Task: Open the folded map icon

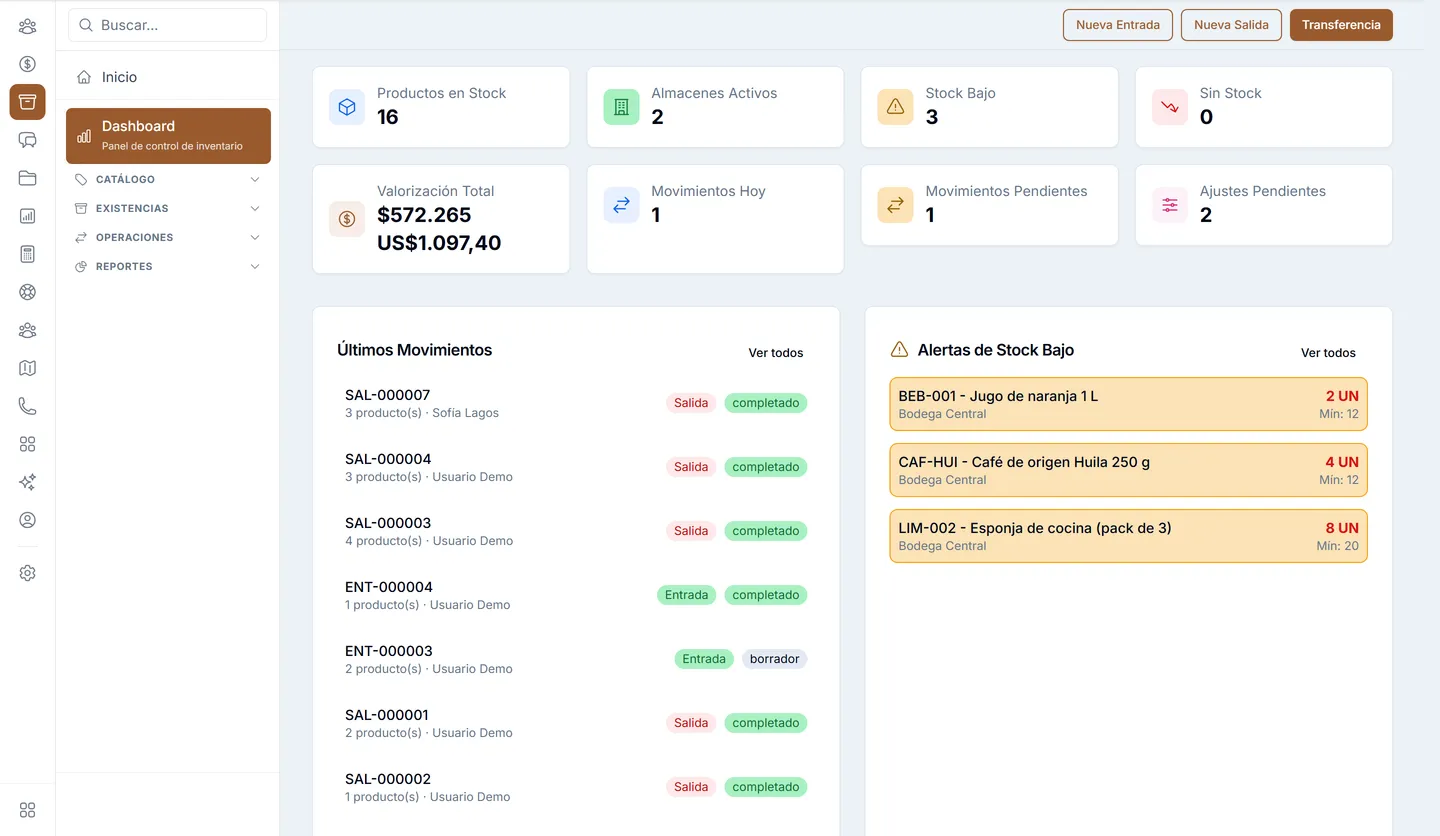Action: [27, 368]
